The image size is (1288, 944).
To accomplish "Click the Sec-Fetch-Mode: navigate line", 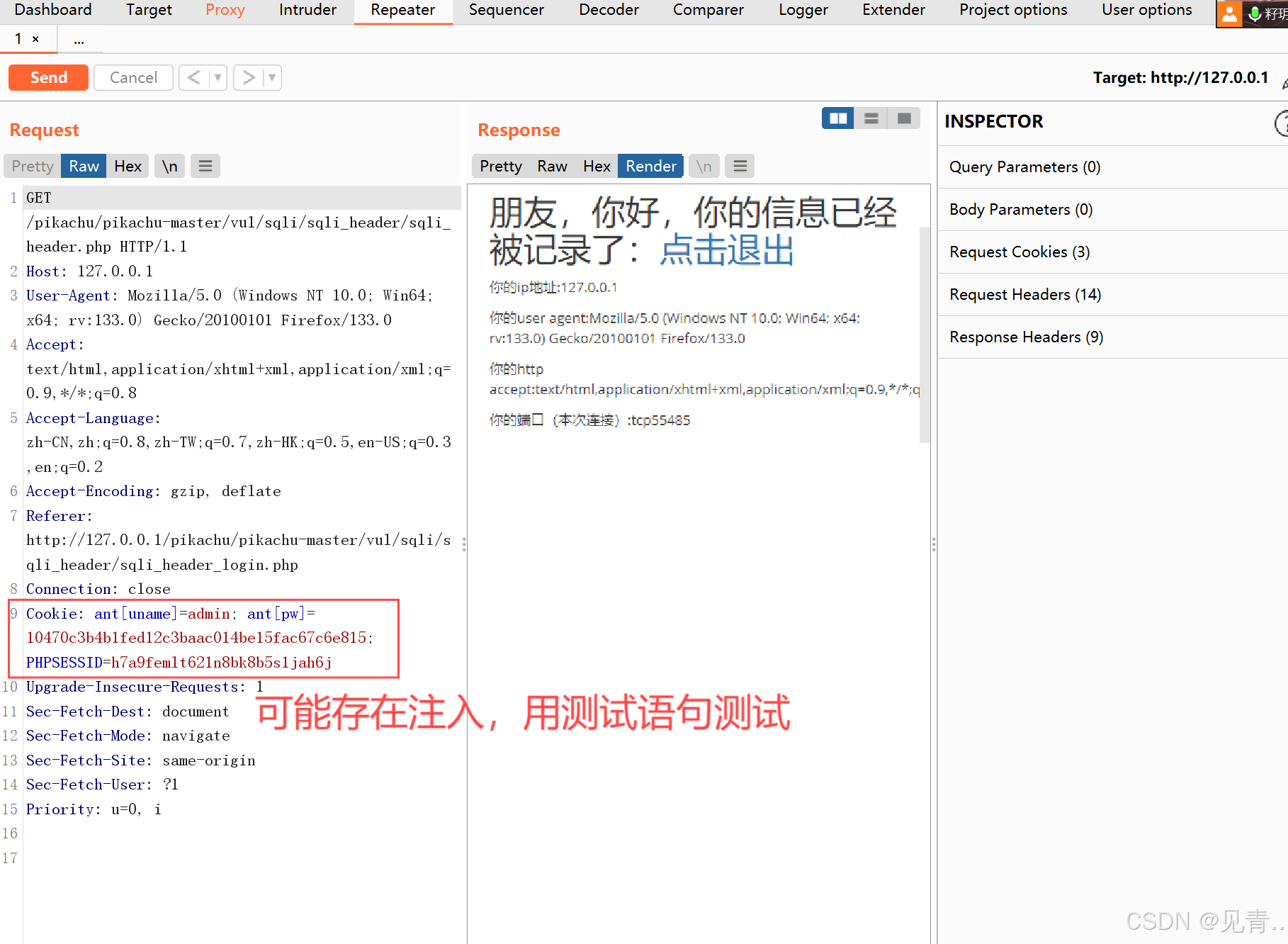I will 128,736.
